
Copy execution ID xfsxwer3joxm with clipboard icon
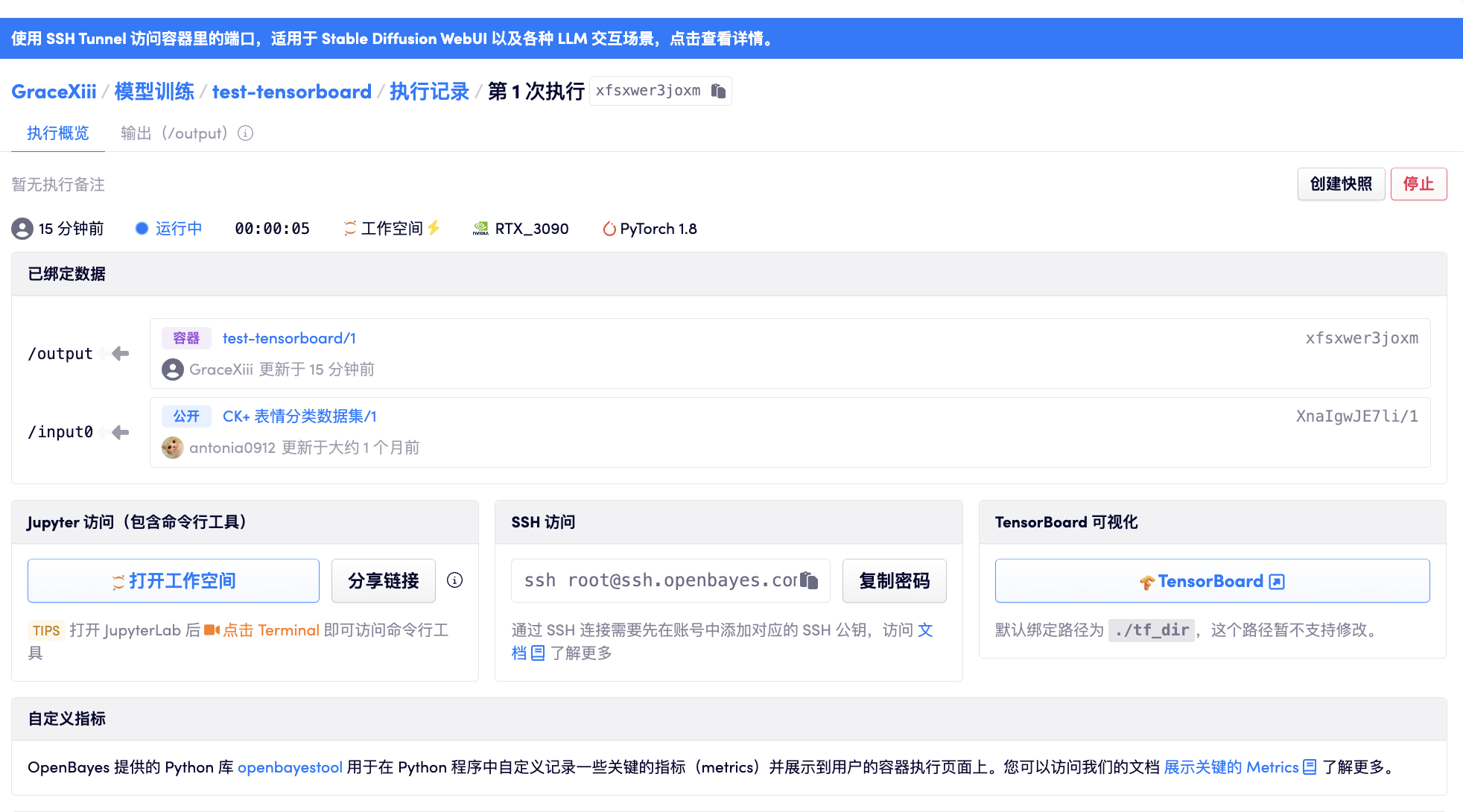718,91
